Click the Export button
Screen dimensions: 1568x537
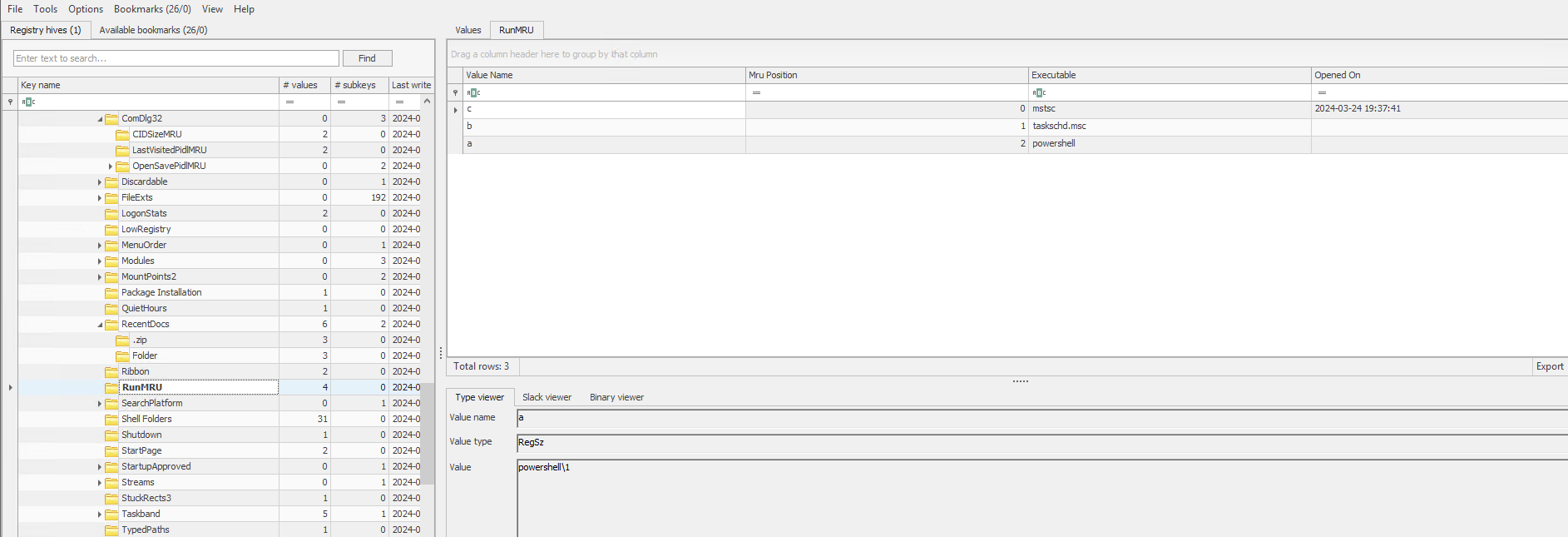[1549, 366]
